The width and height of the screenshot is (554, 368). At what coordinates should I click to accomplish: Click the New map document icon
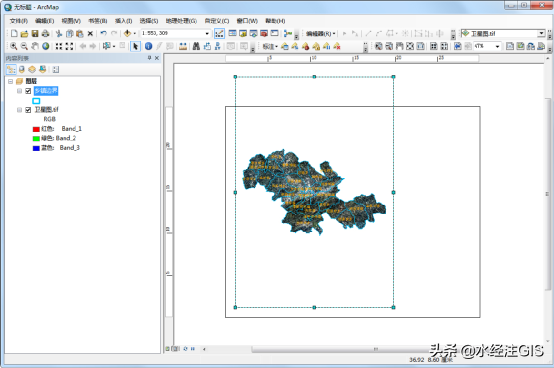(x=14, y=34)
